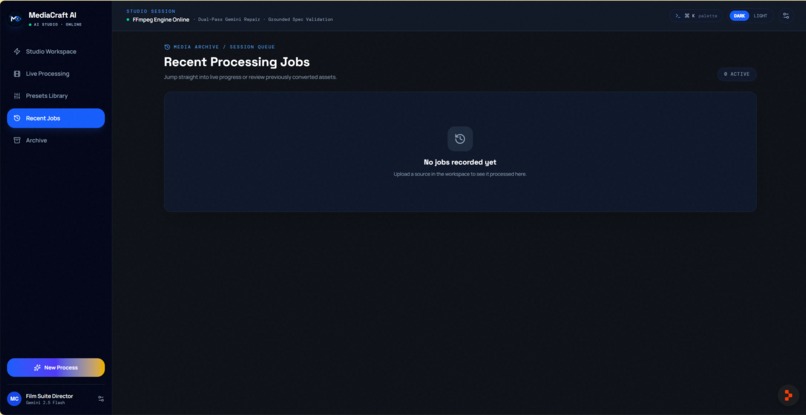The height and width of the screenshot is (415, 806).
Task: Open Studio Workspace from sidebar
Action: coord(56,51)
